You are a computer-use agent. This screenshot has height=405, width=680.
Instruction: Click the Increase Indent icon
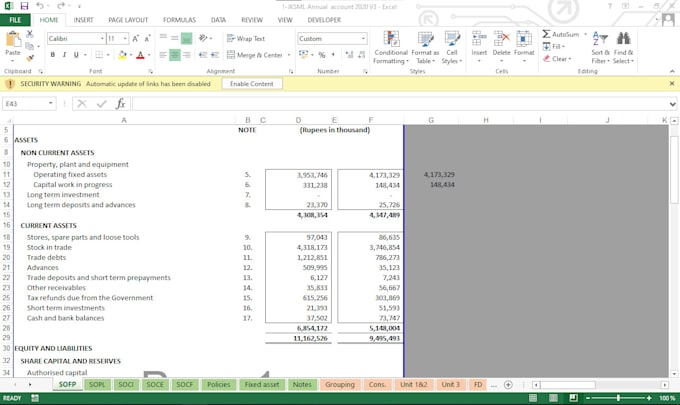click(x=215, y=55)
